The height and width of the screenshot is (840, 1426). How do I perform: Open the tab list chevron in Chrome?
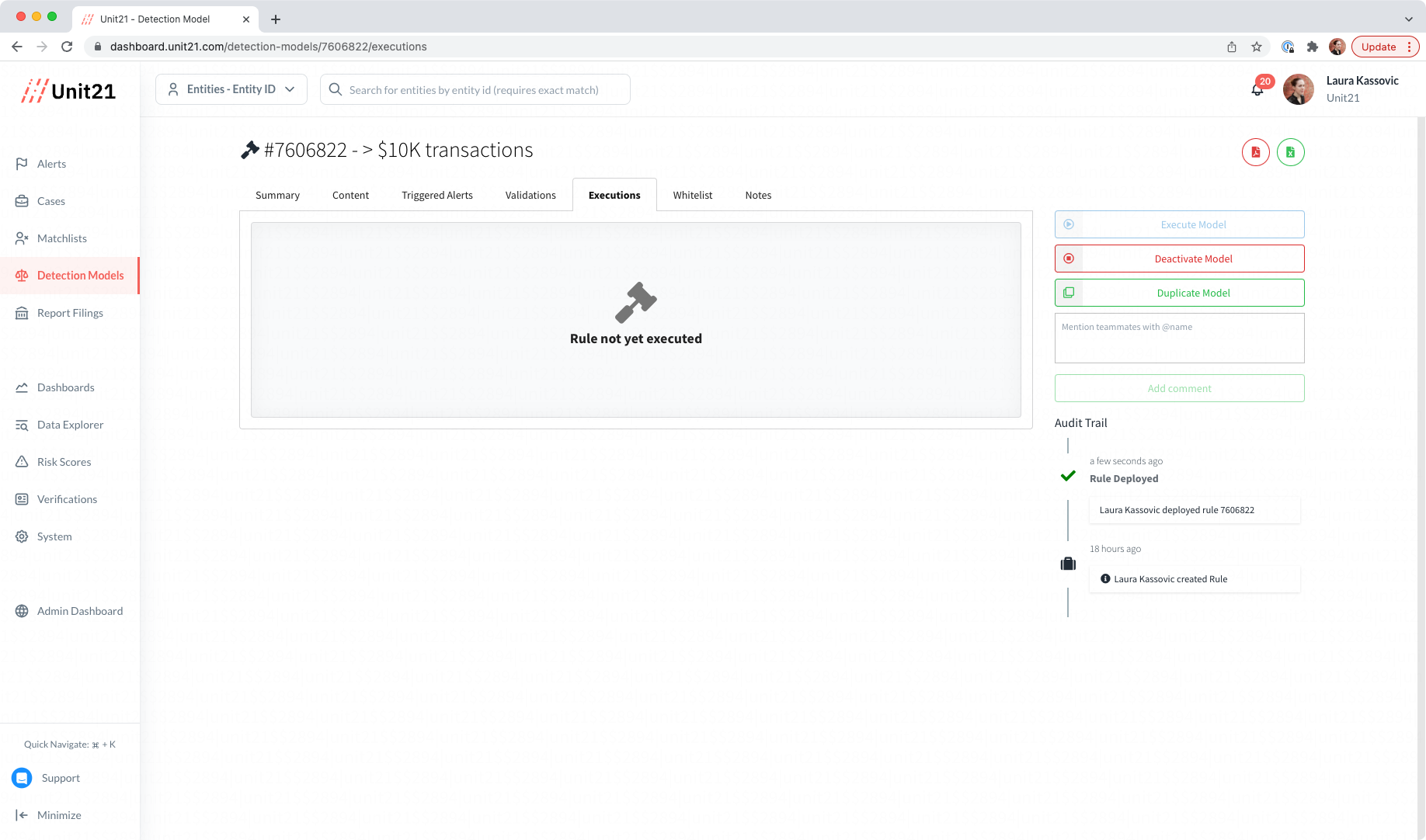pos(1409,19)
